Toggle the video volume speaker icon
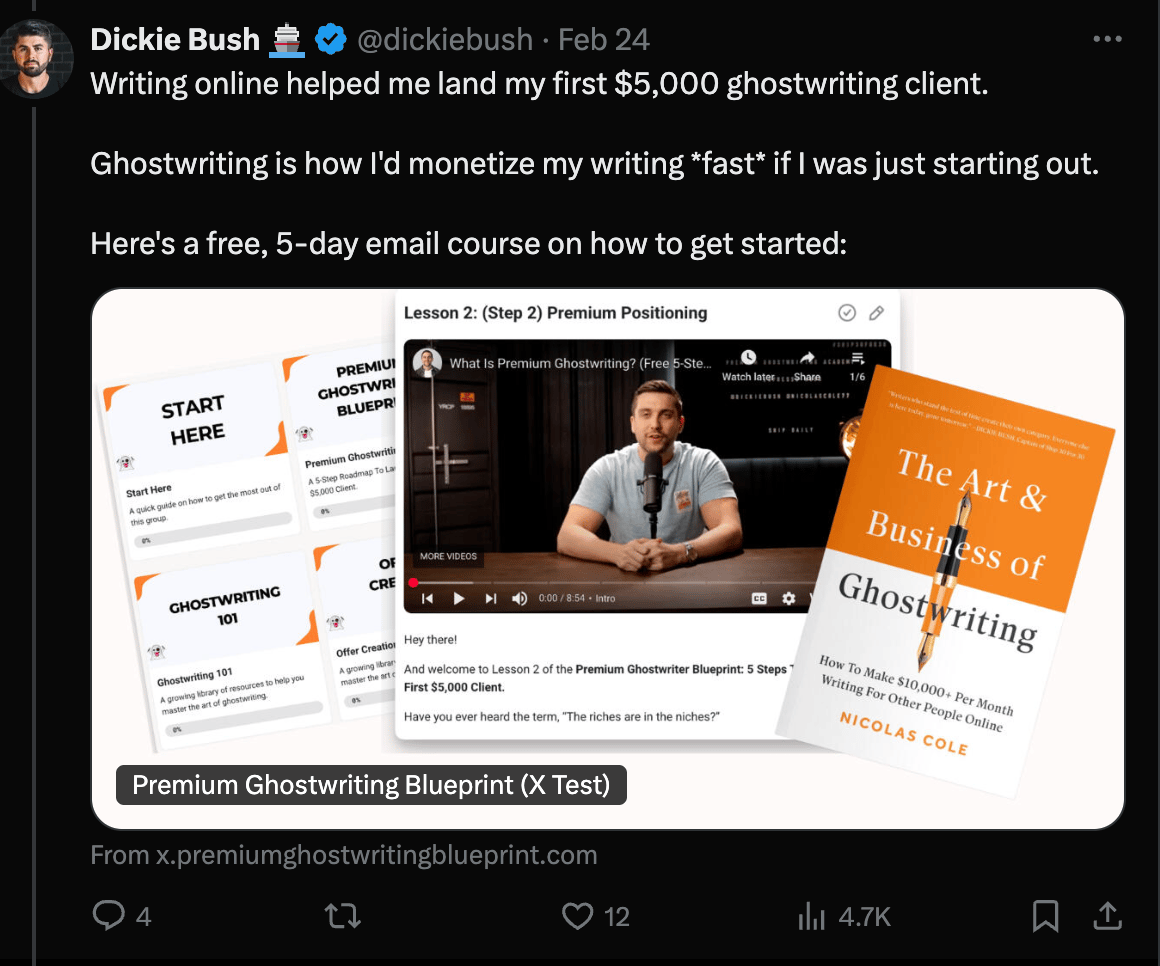This screenshot has height=966, width=1160. (x=519, y=598)
